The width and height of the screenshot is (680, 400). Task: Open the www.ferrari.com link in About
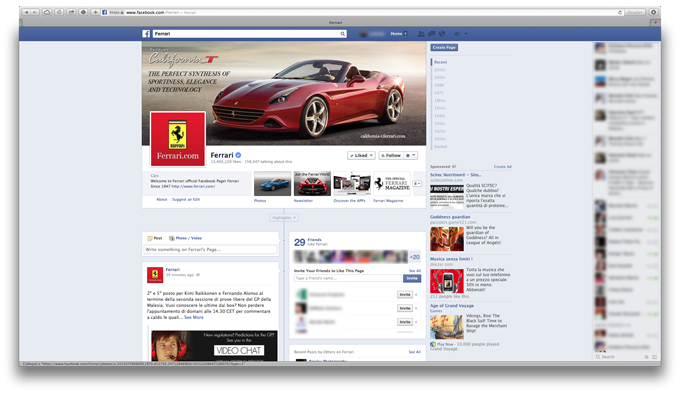click(x=193, y=186)
